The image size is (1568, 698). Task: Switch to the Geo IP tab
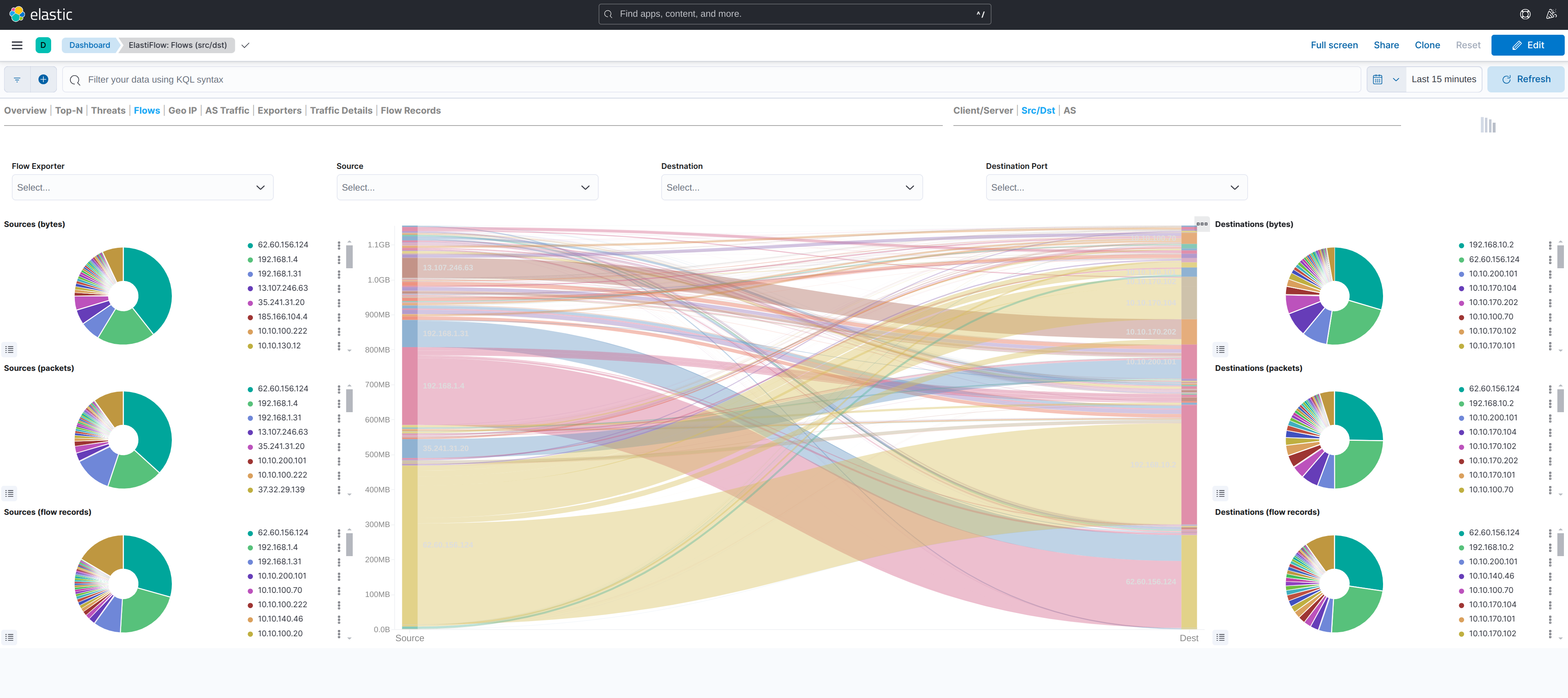[x=182, y=111]
